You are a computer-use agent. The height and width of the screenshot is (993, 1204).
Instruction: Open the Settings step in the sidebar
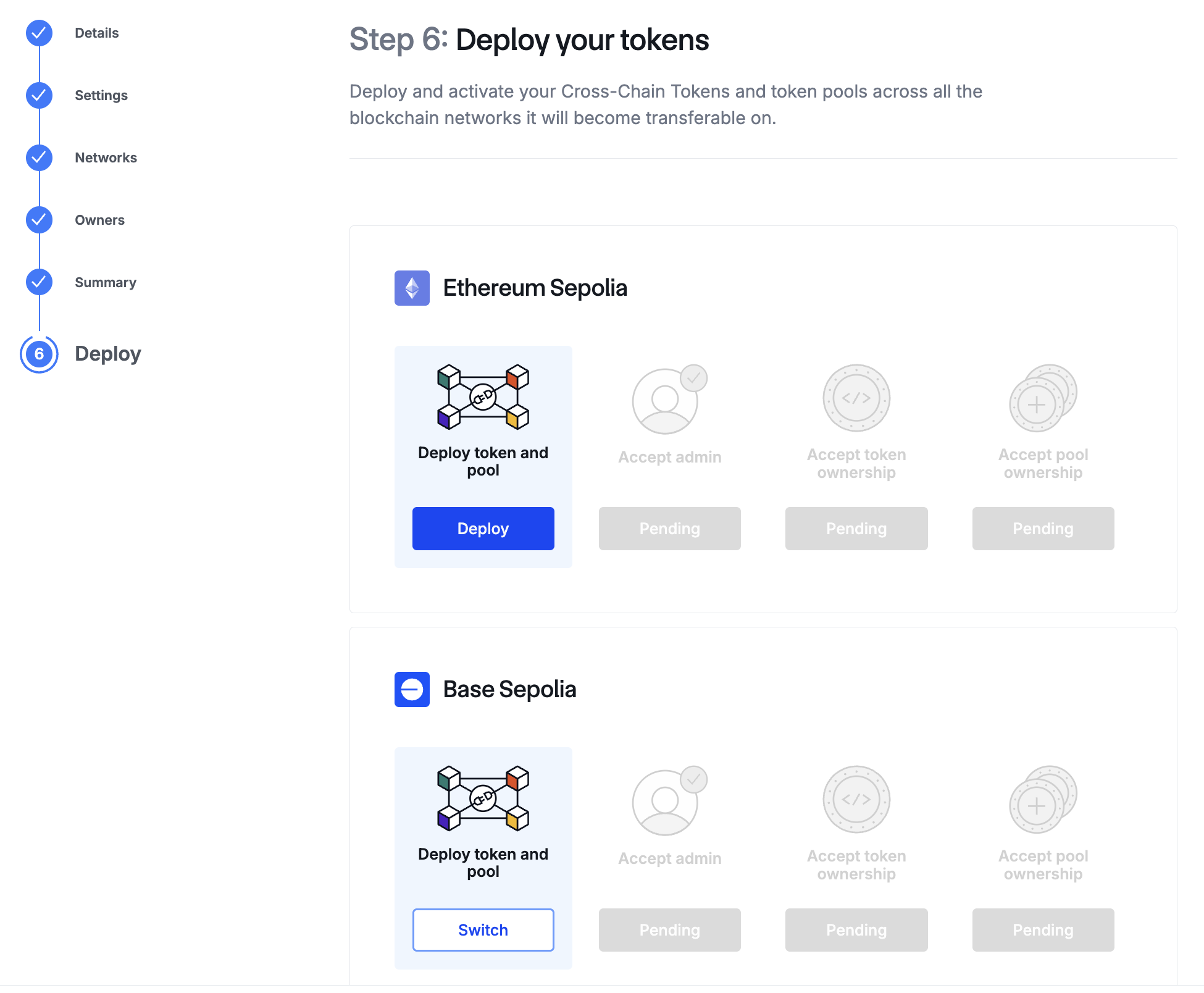(x=101, y=96)
